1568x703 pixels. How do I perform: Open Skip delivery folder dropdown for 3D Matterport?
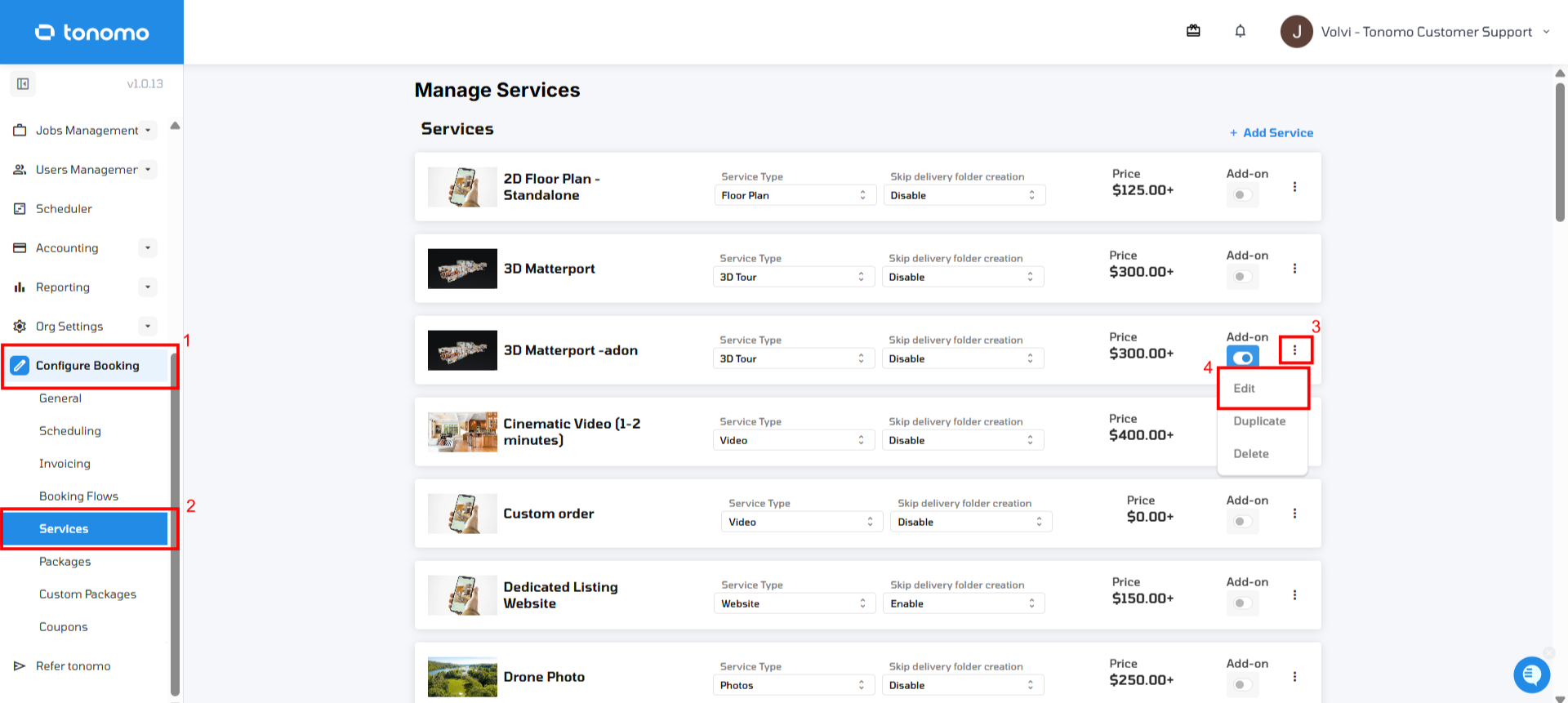pos(963,277)
